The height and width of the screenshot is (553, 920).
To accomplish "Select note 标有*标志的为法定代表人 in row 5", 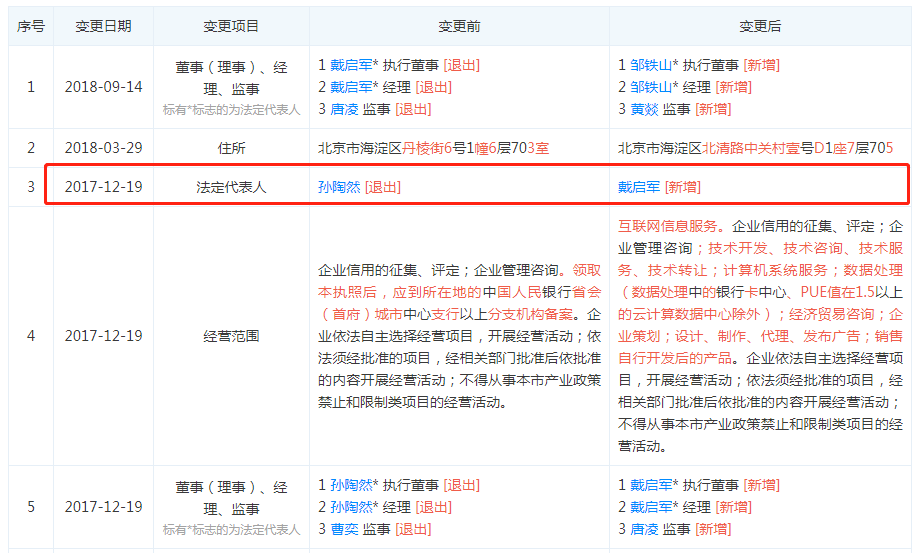I will [231, 530].
